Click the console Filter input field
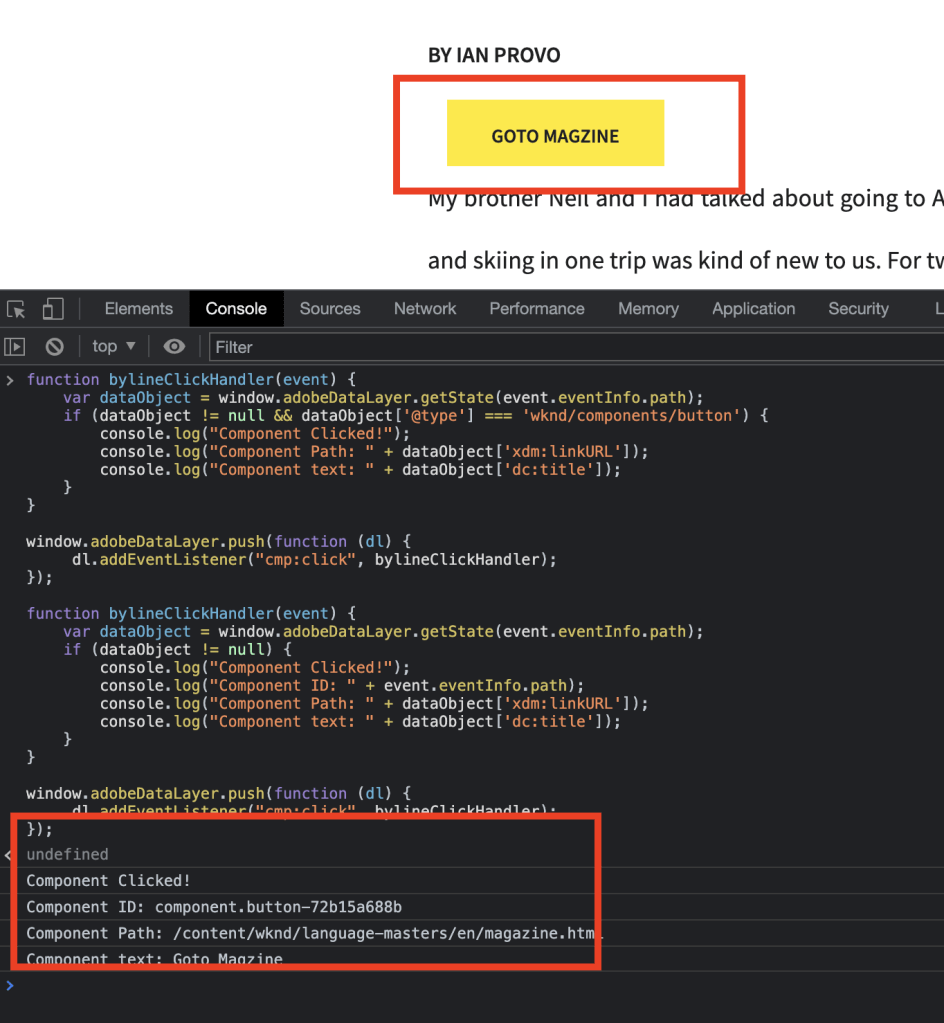Screen dimensions: 944x1023 [570, 347]
